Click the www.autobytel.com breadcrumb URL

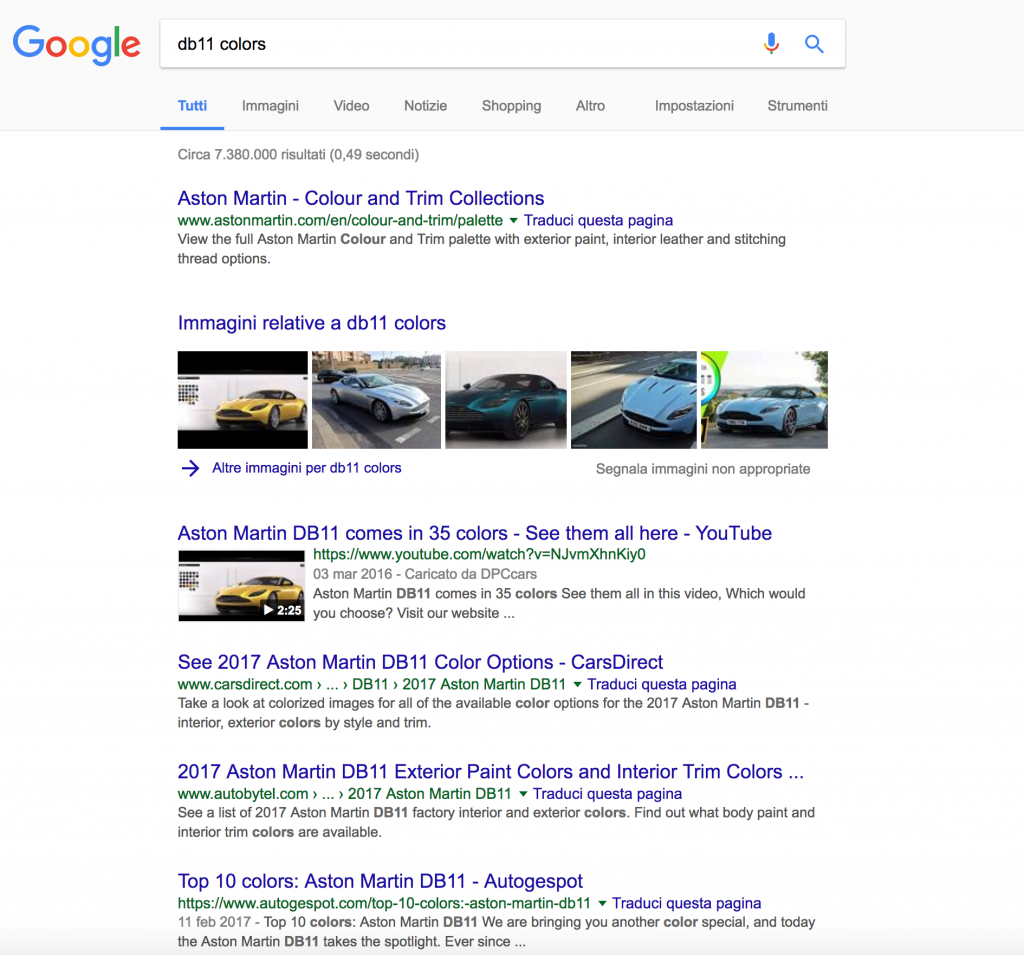point(344,794)
